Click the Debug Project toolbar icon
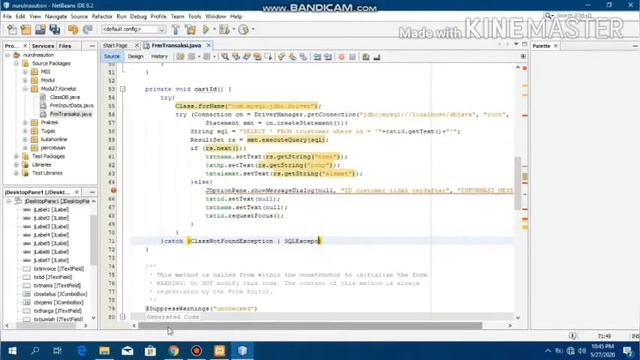 click(224, 29)
